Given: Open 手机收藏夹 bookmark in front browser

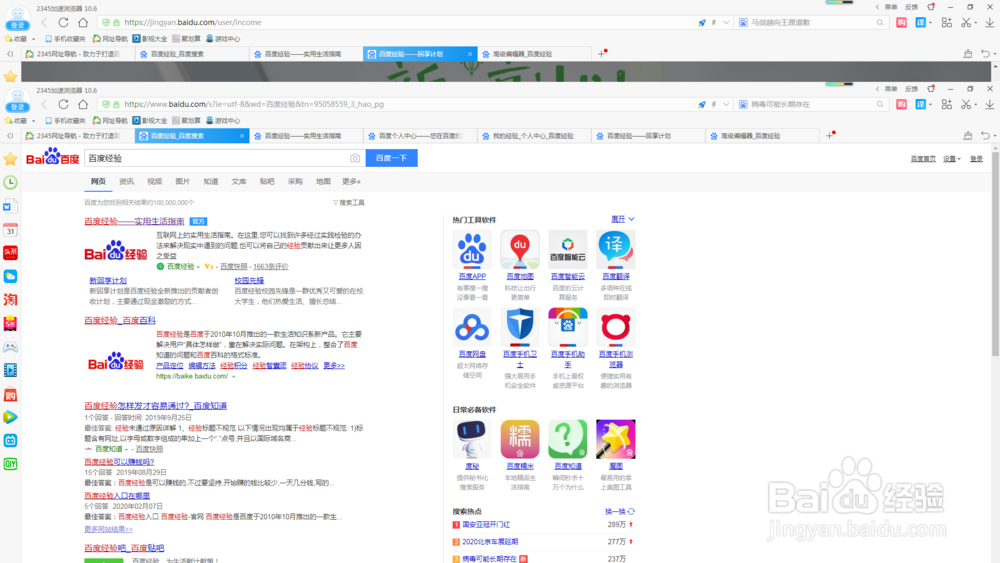Looking at the screenshot, I should point(65,121).
